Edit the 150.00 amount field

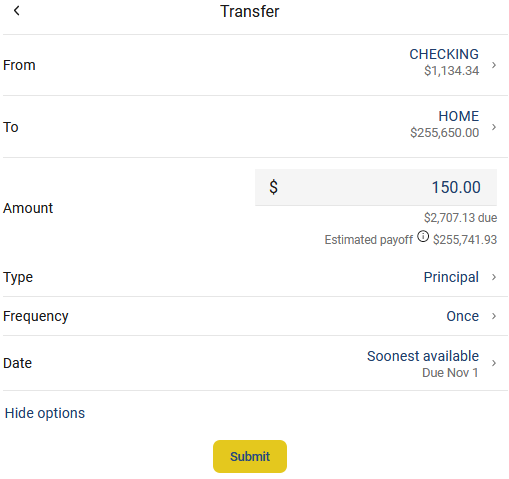pos(376,187)
